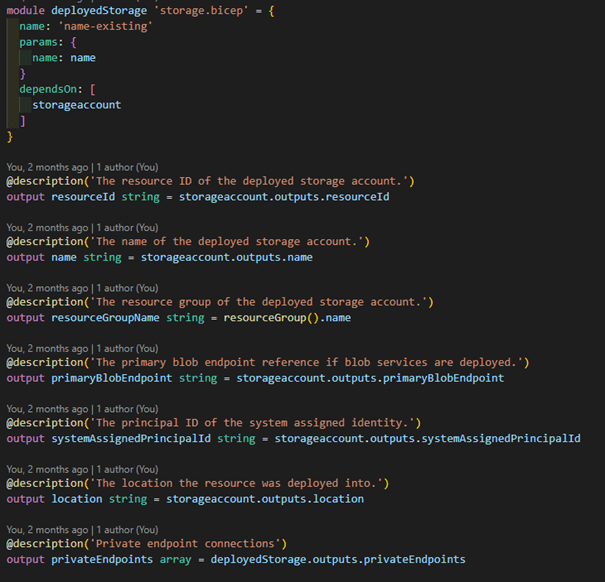Click the deployedStorage.outputs.privateEndpoints expression
This screenshot has height=582, width=605.
click(337, 559)
